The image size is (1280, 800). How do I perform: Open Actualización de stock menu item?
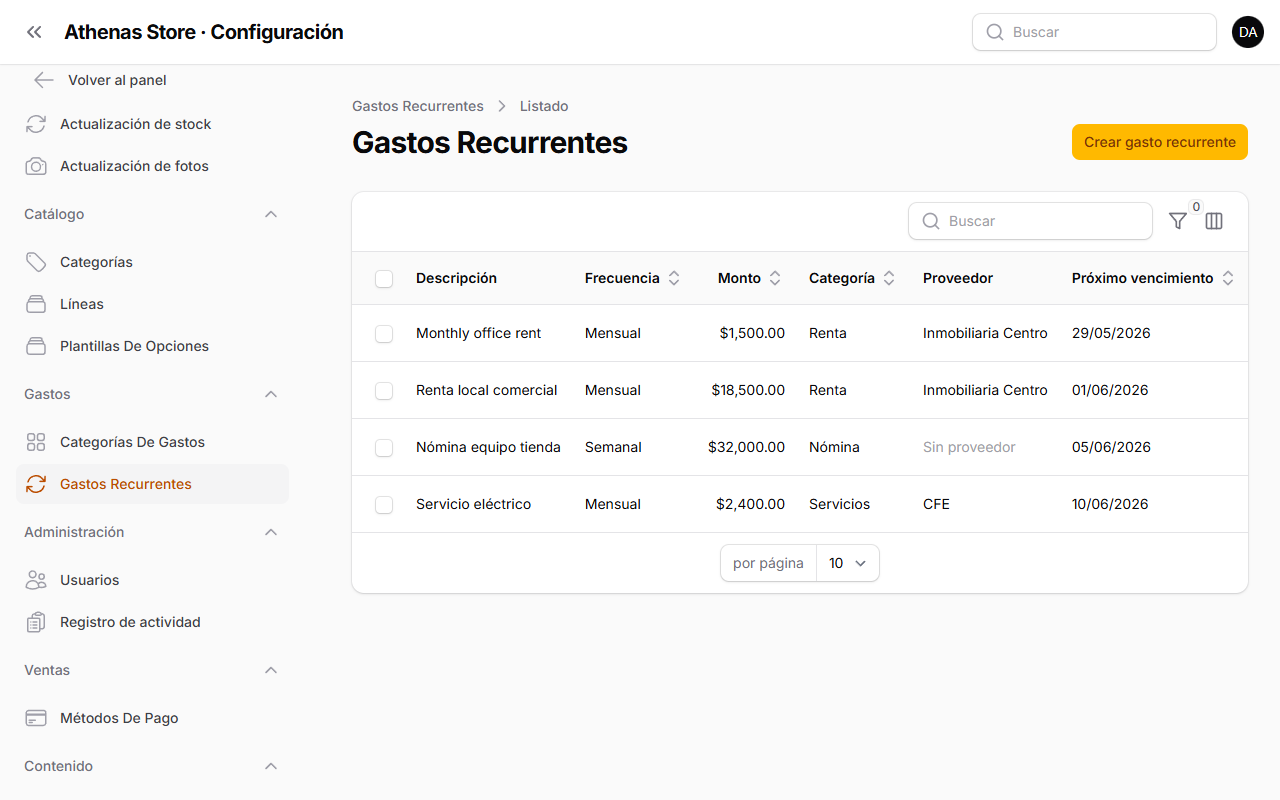[152, 124]
